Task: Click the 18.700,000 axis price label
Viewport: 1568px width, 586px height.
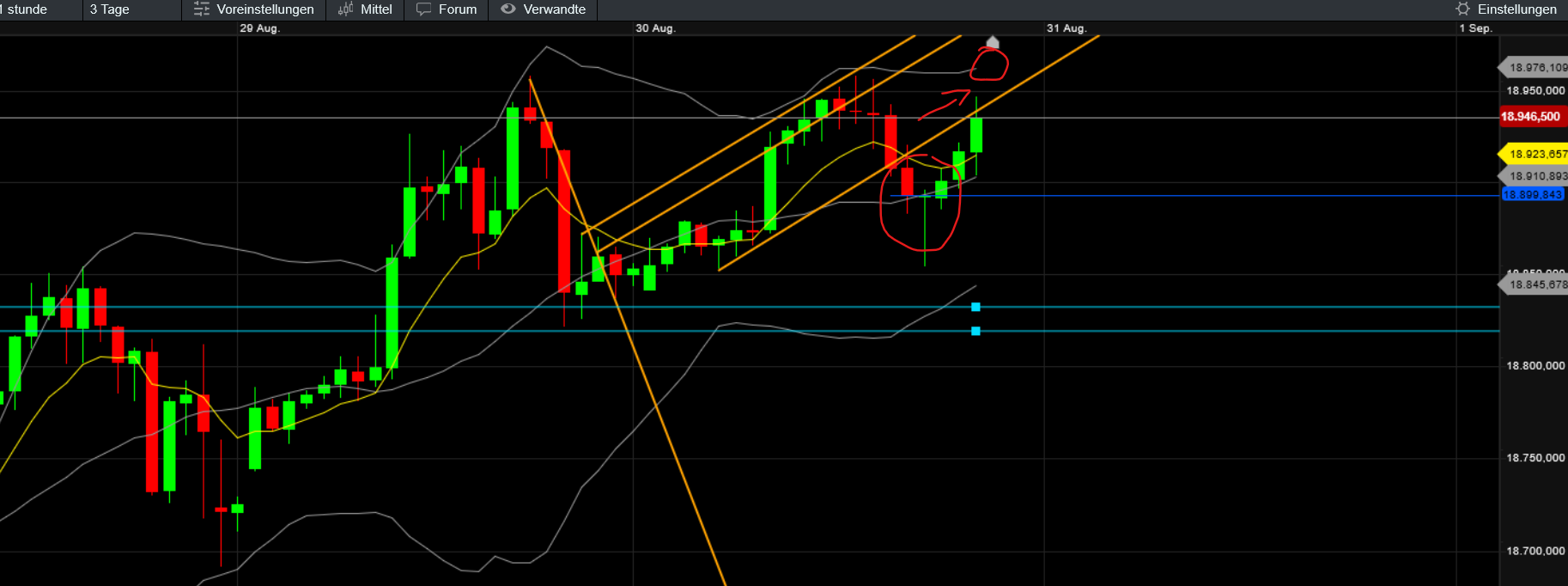Action: 1535,551
